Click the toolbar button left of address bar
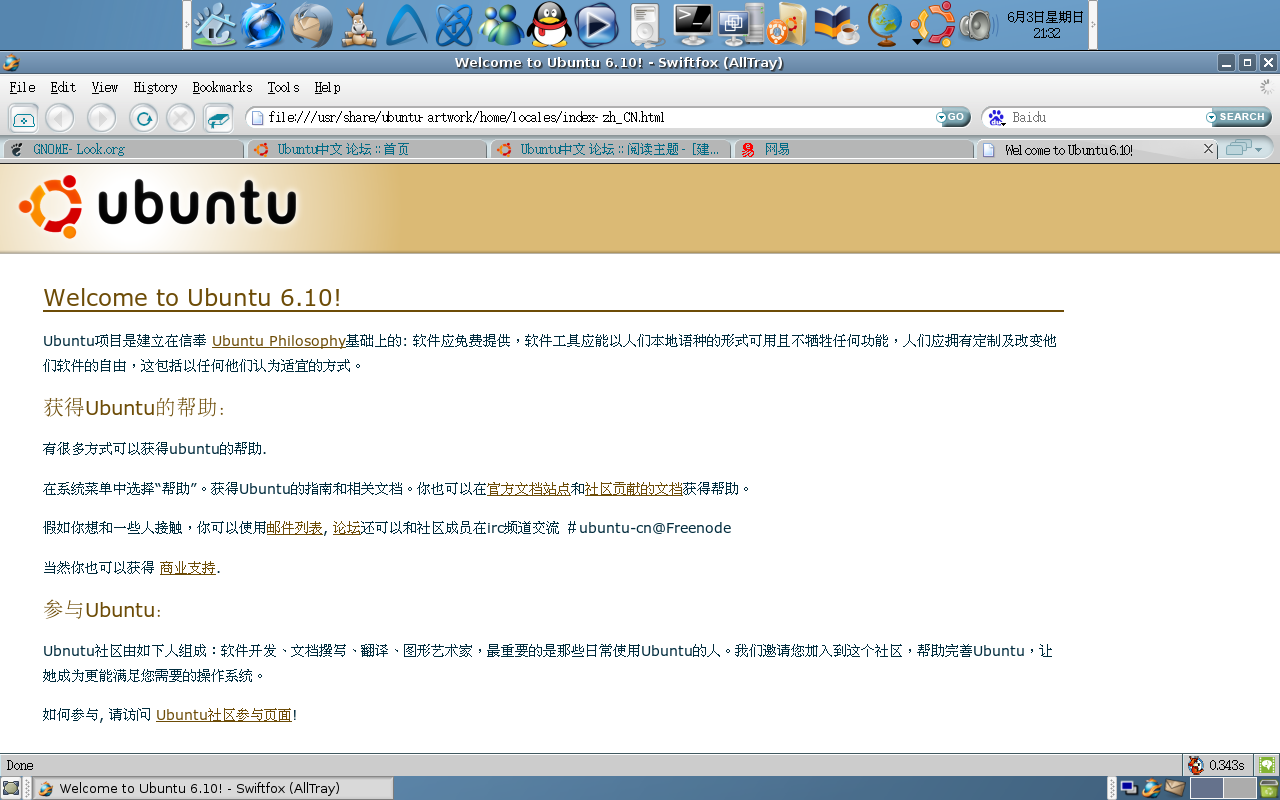Viewport: 1280px width, 800px height. pyautogui.click(x=218, y=118)
